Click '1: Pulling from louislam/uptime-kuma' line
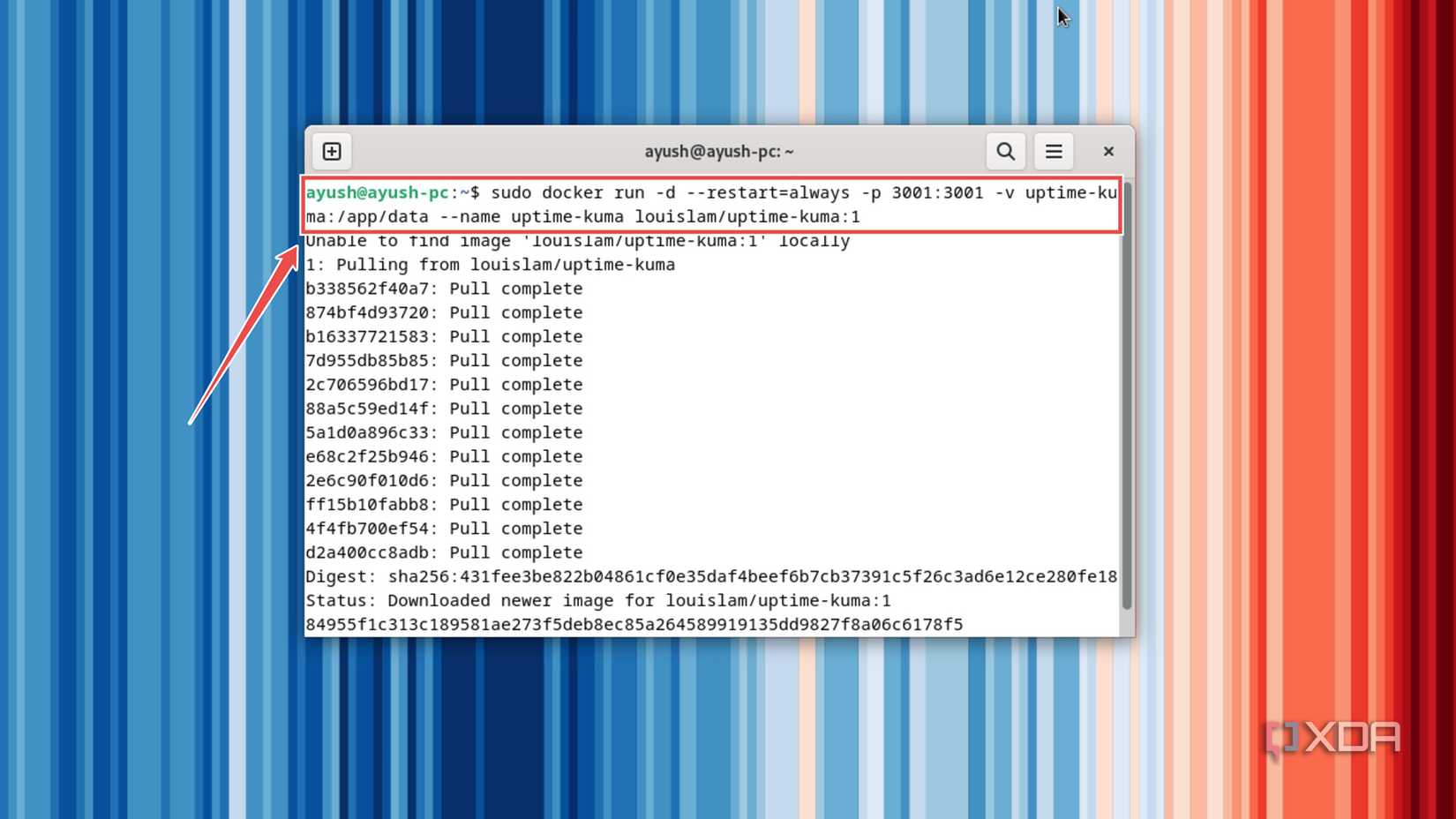The height and width of the screenshot is (819, 1456). point(490,265)
